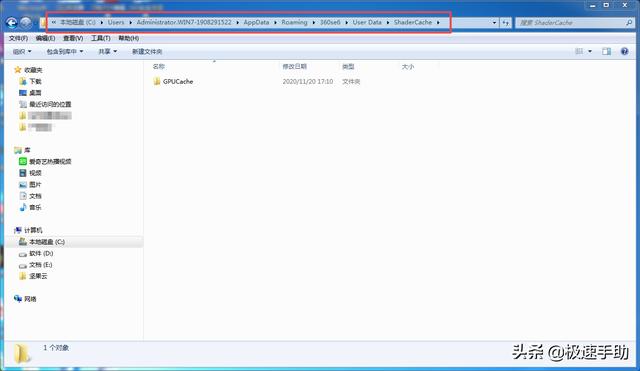The height and width of the screenshot is (371, 640).
Task: Open the 软件 (D:) drive
Action: coord(36,253)
